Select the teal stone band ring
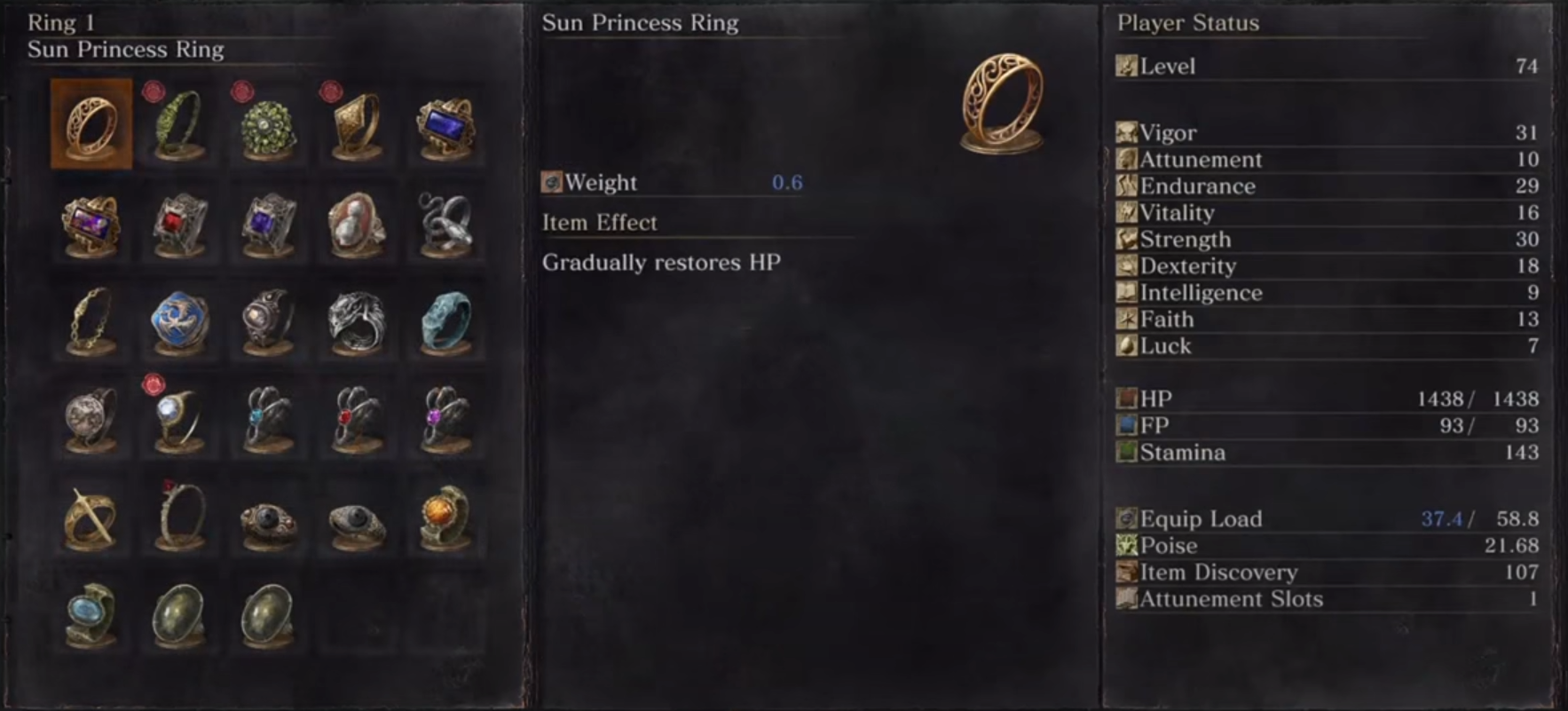1568x711 pixels. [x=446, y=321]
